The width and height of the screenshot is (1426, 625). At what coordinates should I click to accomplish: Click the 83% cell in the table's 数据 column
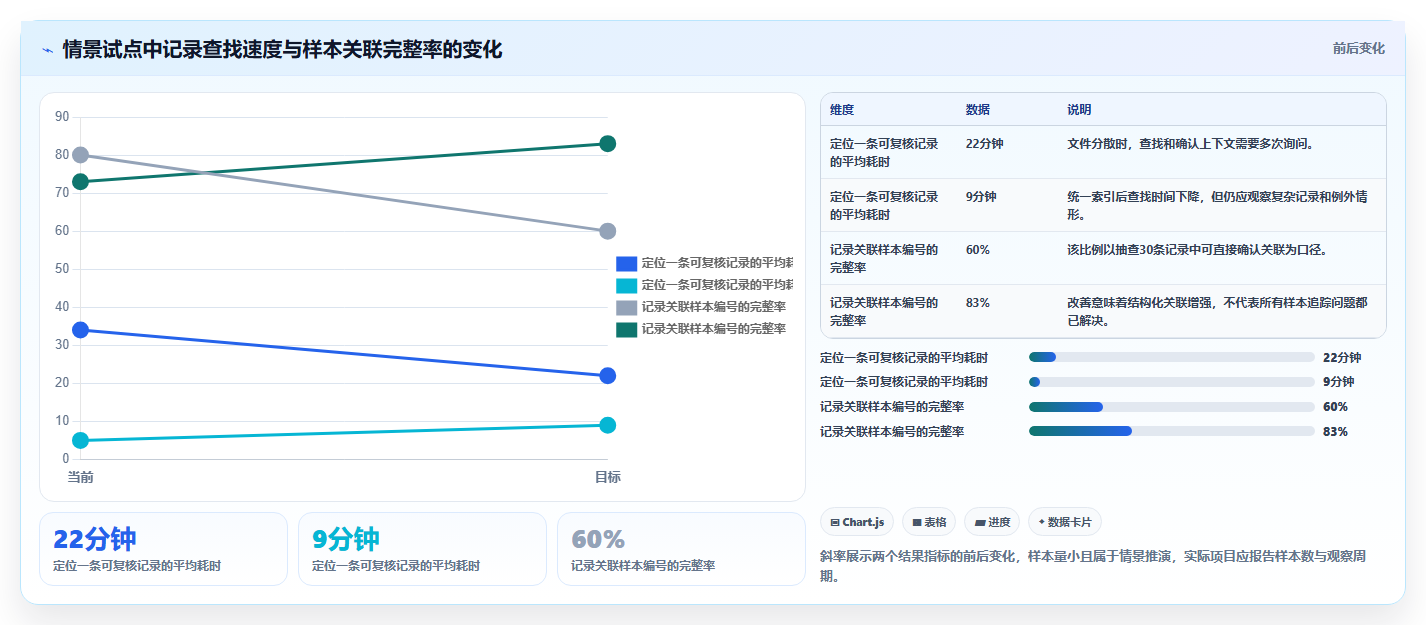[x=978, y=303]
